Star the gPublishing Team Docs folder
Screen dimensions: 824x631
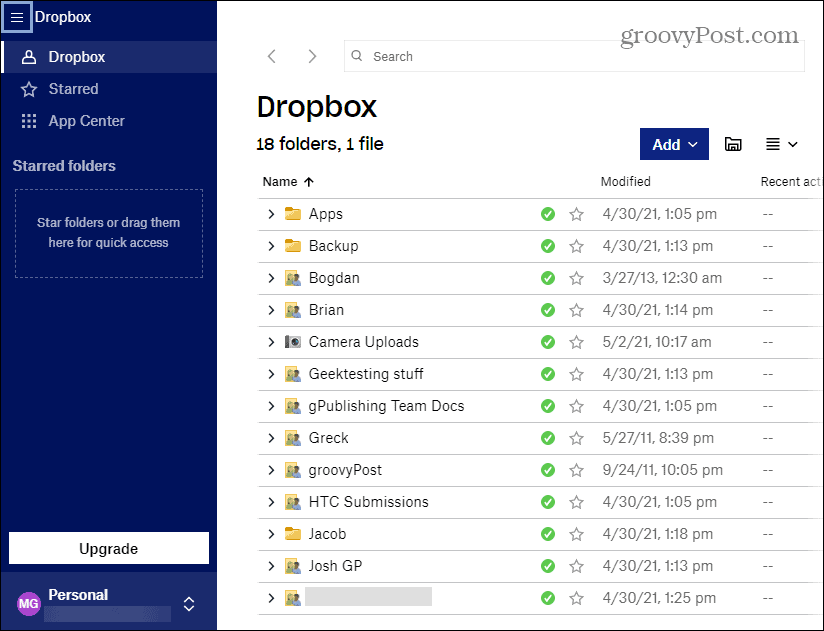pyautogui.click(x=576, y=406)
